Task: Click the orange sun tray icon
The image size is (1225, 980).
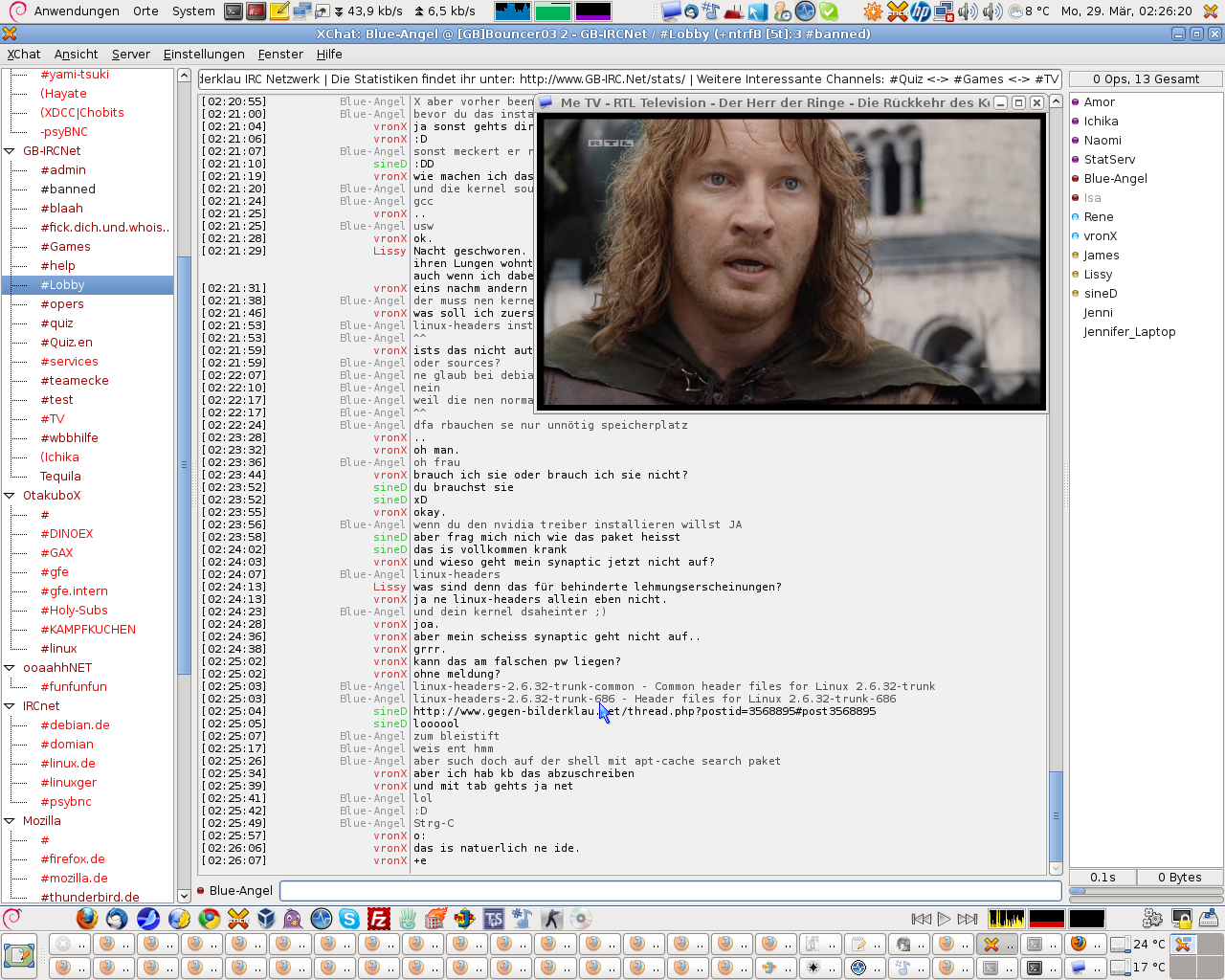Action: pyautogui.click(x=873, y=11)
